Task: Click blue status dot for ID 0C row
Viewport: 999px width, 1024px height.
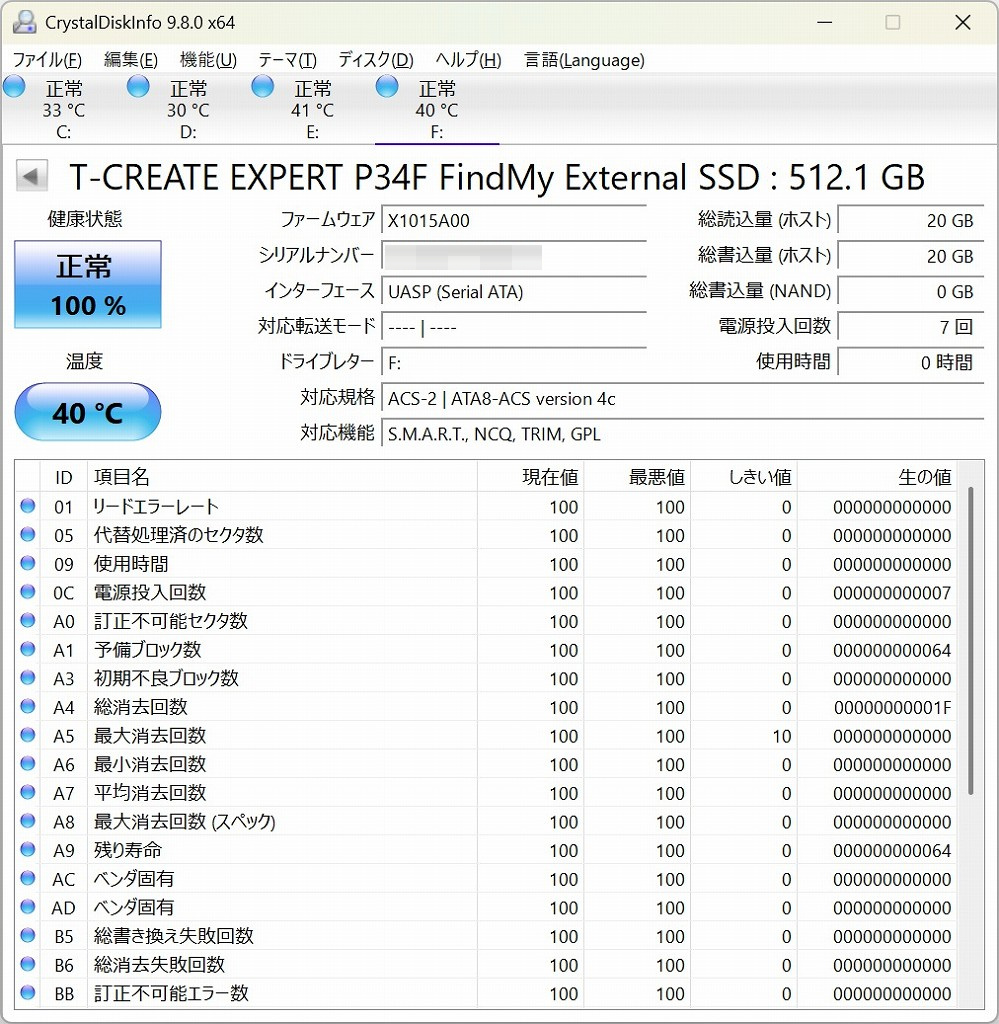Action: pos(27,592)
